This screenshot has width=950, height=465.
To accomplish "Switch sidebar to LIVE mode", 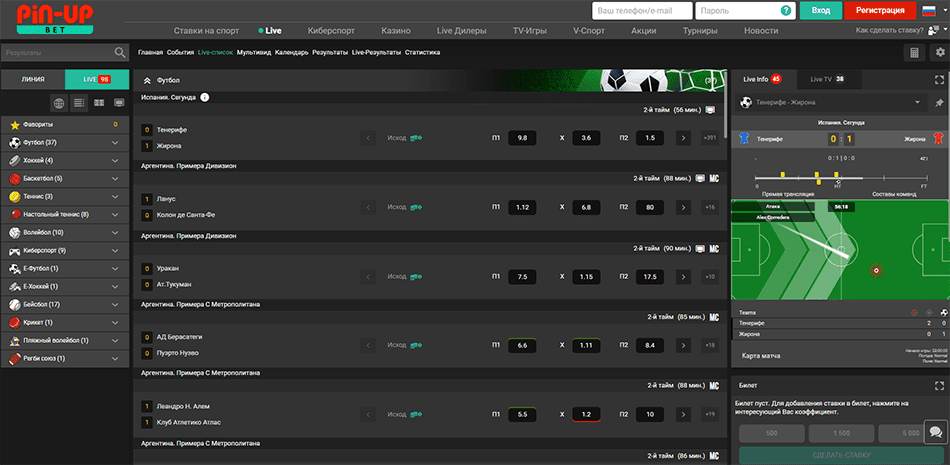I will 97,78.
